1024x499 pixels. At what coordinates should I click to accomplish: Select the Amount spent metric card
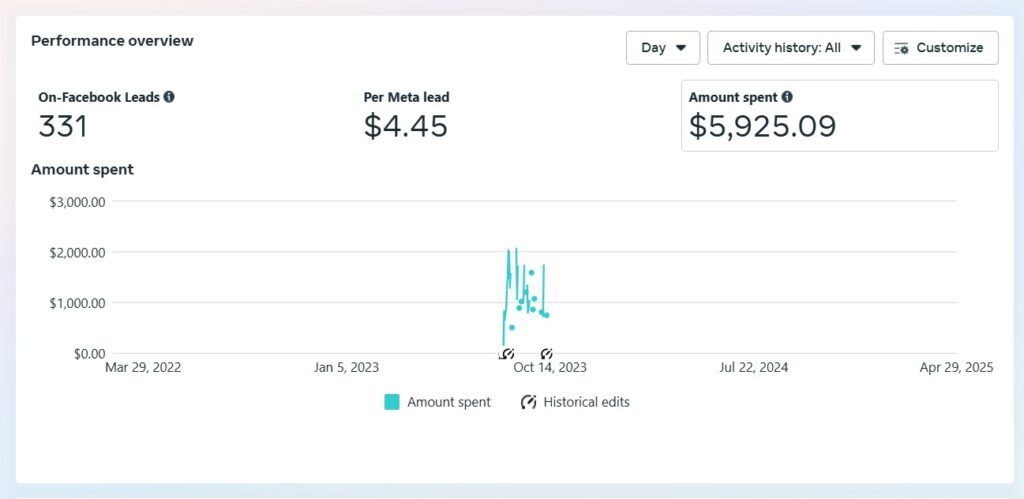click(840, 116)
